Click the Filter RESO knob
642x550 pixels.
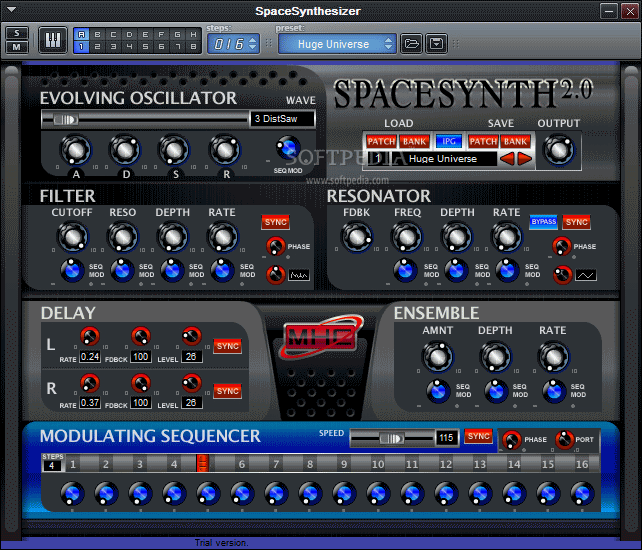[122, 237]
